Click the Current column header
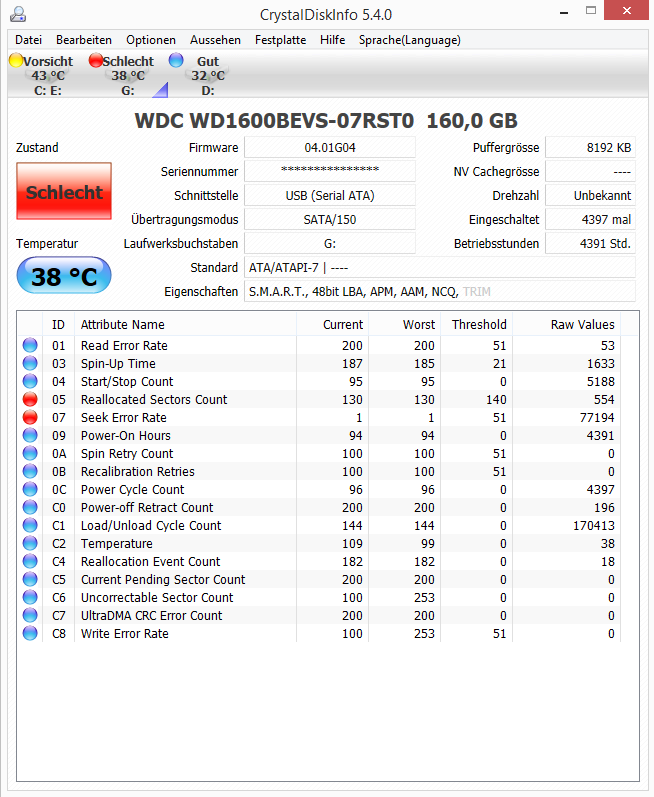The height and width of the screenshot is (797, 654). click(x=332, y=324)
